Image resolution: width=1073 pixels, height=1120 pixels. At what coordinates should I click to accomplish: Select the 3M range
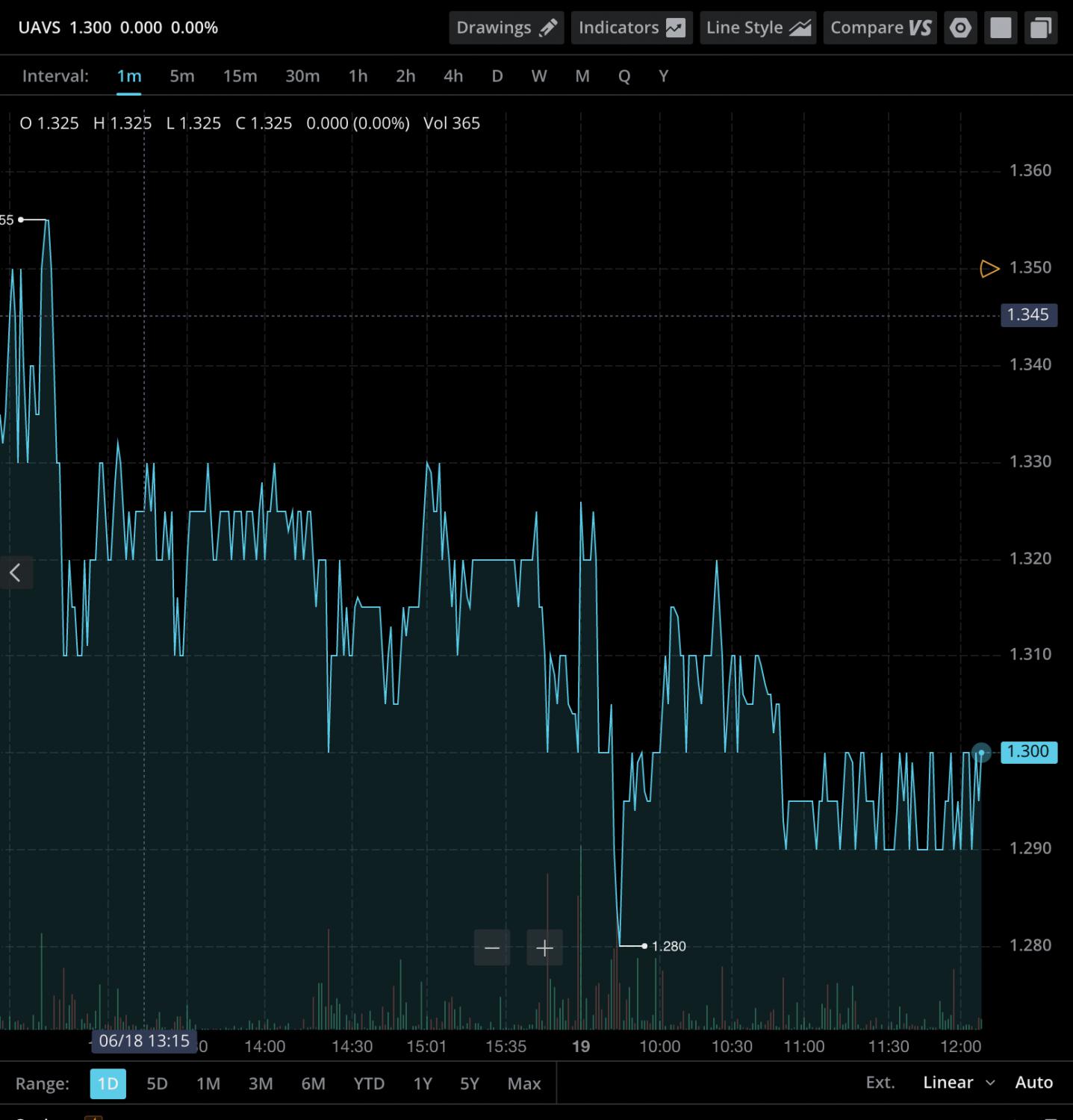[x=261, y=1083]
